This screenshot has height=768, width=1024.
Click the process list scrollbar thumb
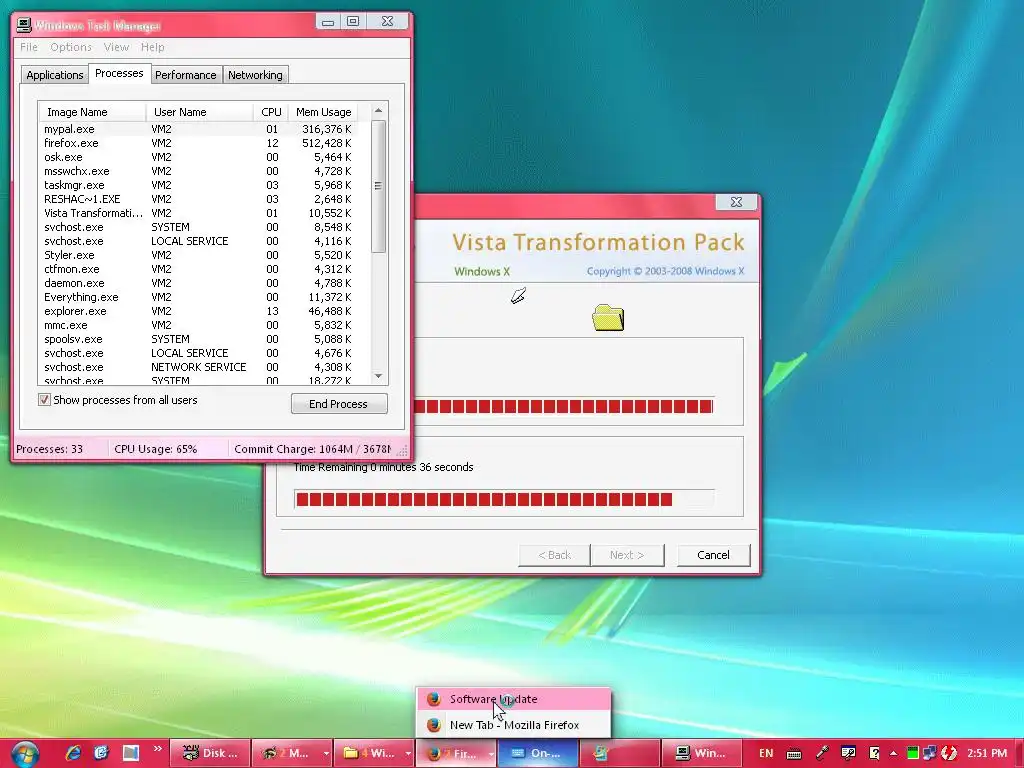(378, 186)
